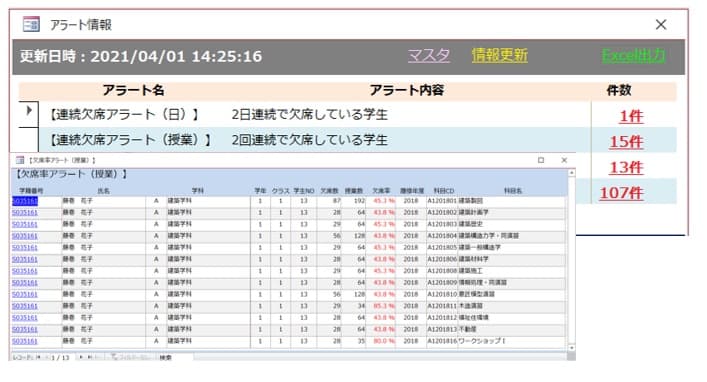
Task: Go to the first record in navigation bar
Action: [x=39, y=357]
